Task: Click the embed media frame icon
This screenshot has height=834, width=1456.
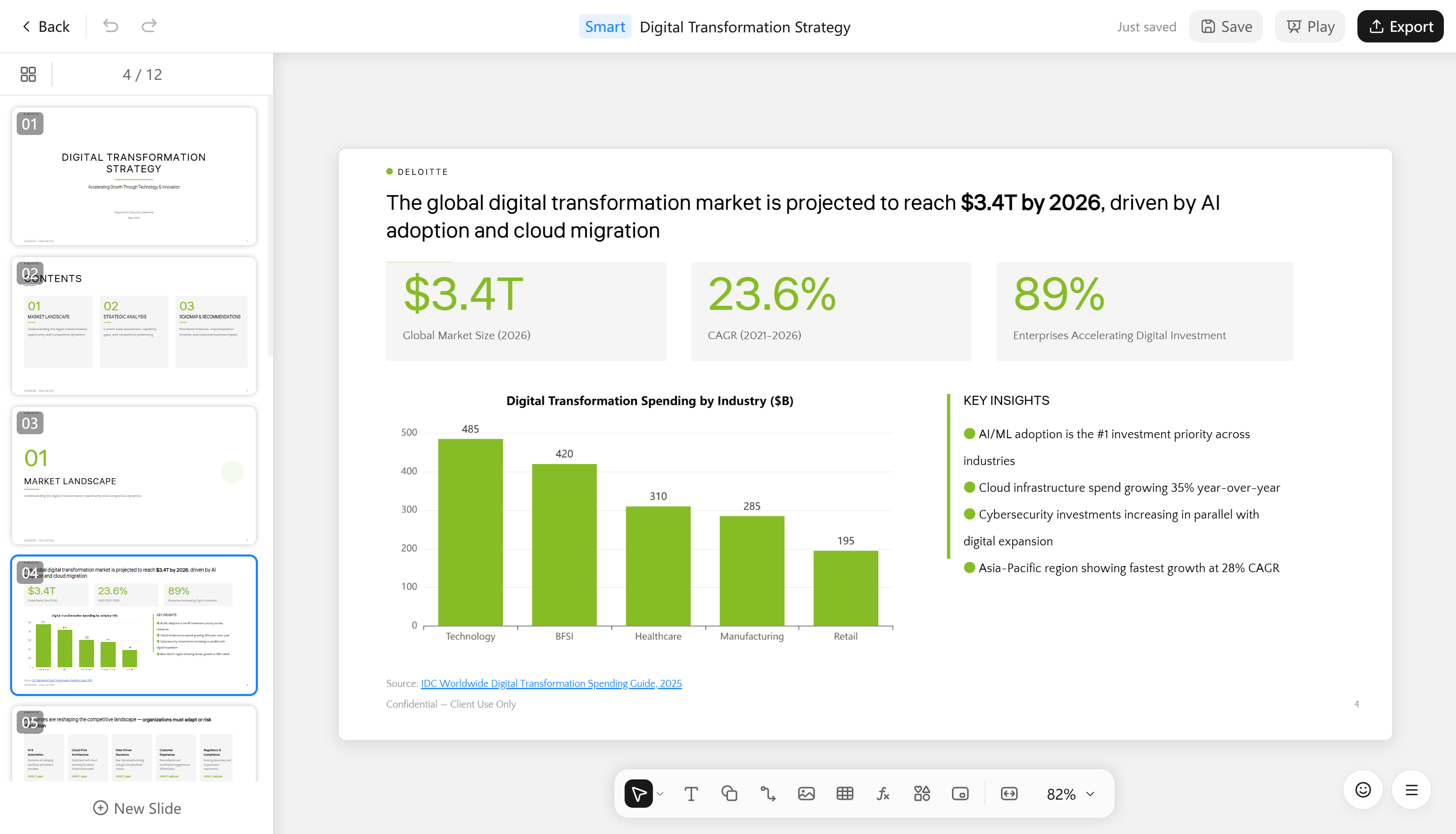Action: coord(960,794)
